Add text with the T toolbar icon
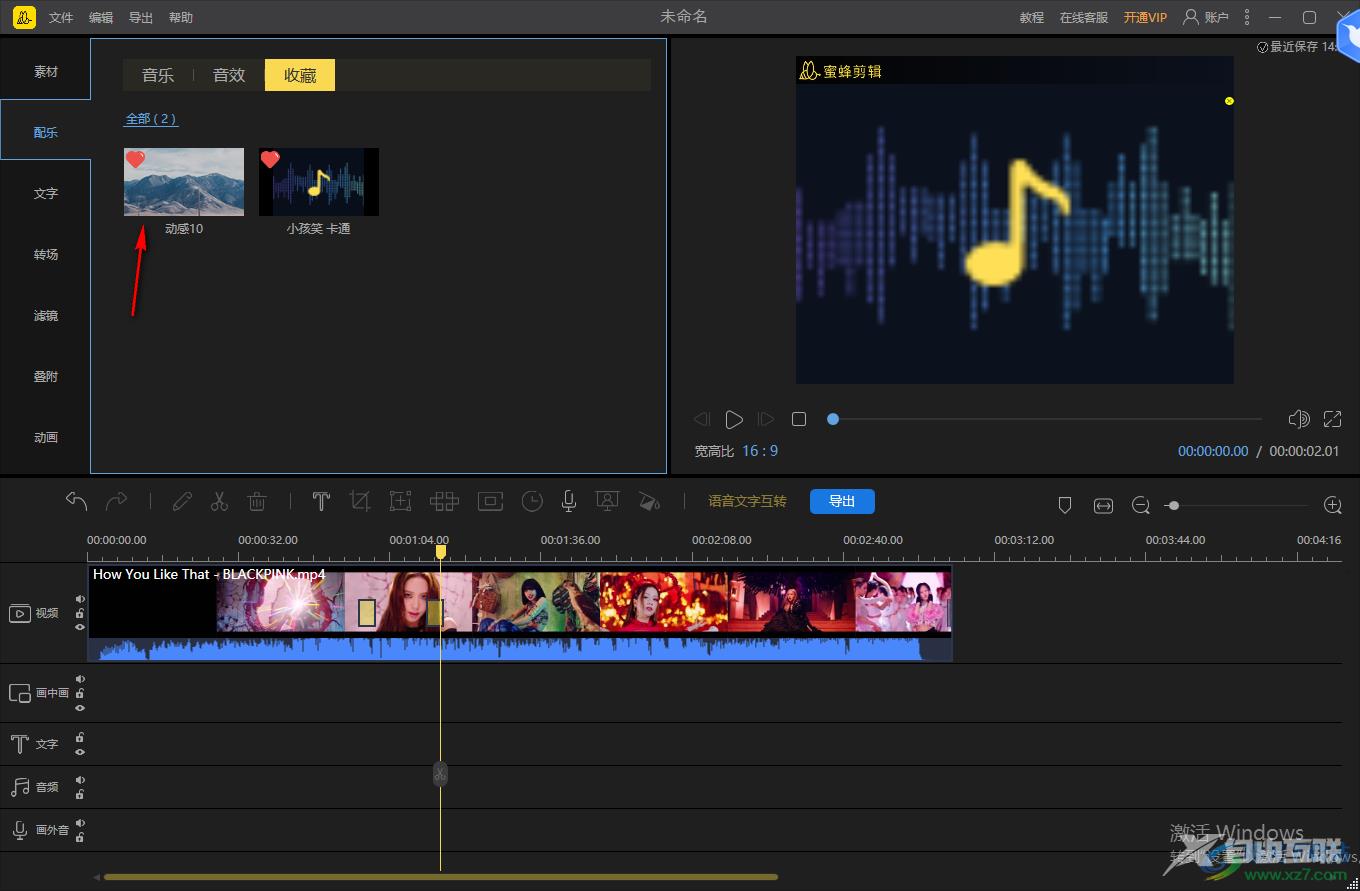This screenshot has height=891, width=1360. tap(321, 501)
